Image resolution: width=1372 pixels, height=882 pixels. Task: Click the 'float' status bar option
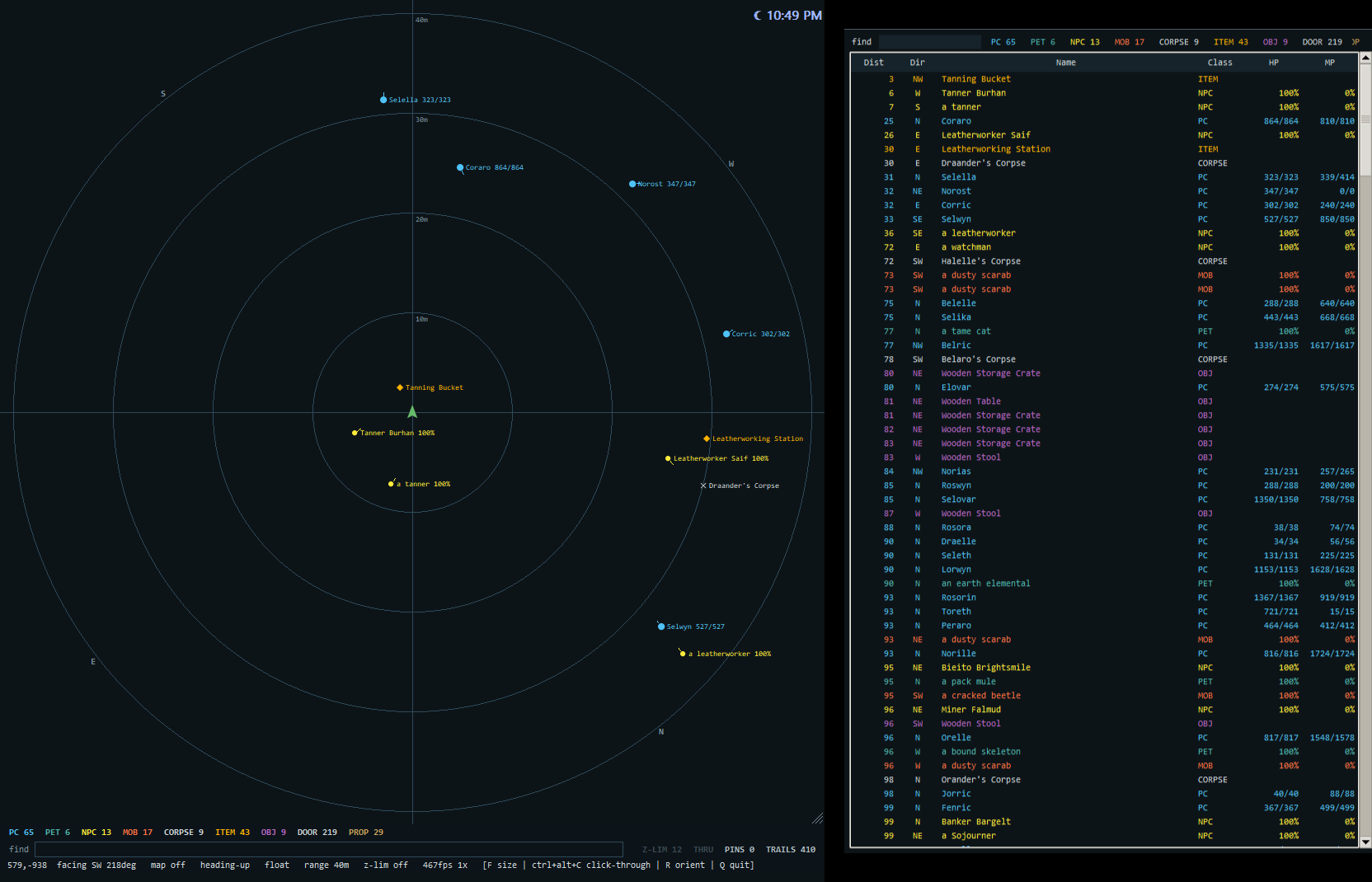[x=277, y=866]
